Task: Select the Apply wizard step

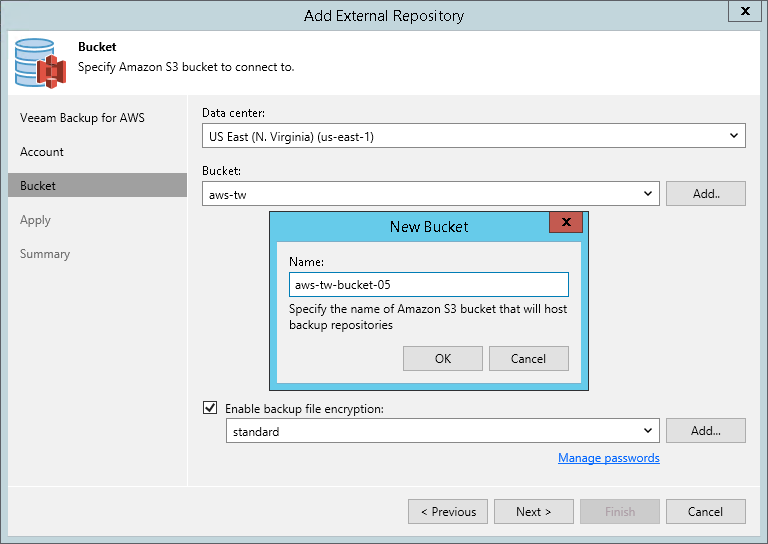Action: pos(35,220)
